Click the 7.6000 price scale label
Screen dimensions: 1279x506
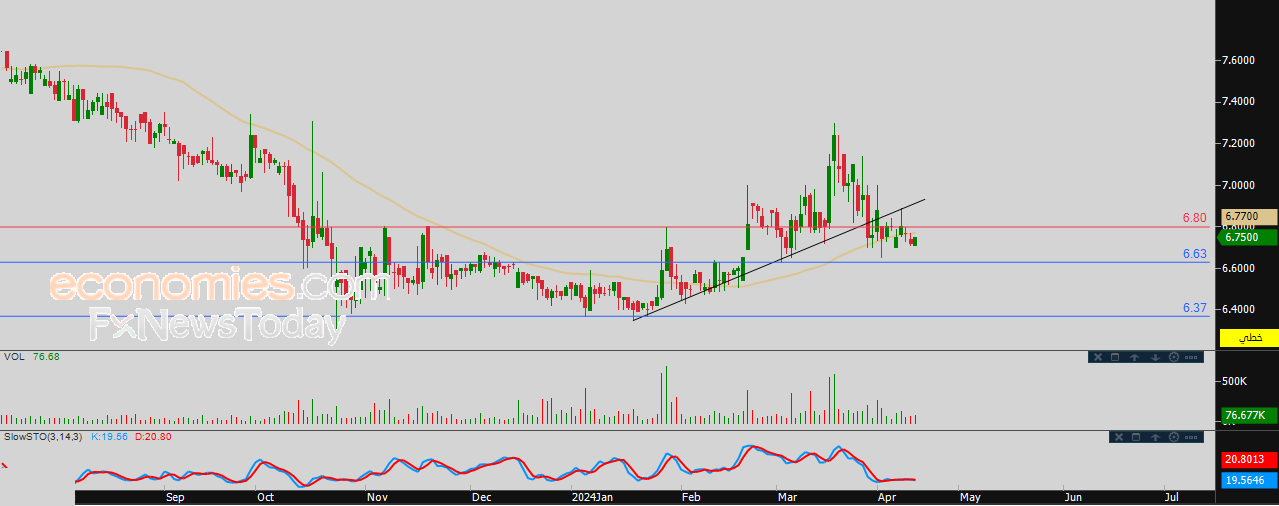coord(1238,60)
